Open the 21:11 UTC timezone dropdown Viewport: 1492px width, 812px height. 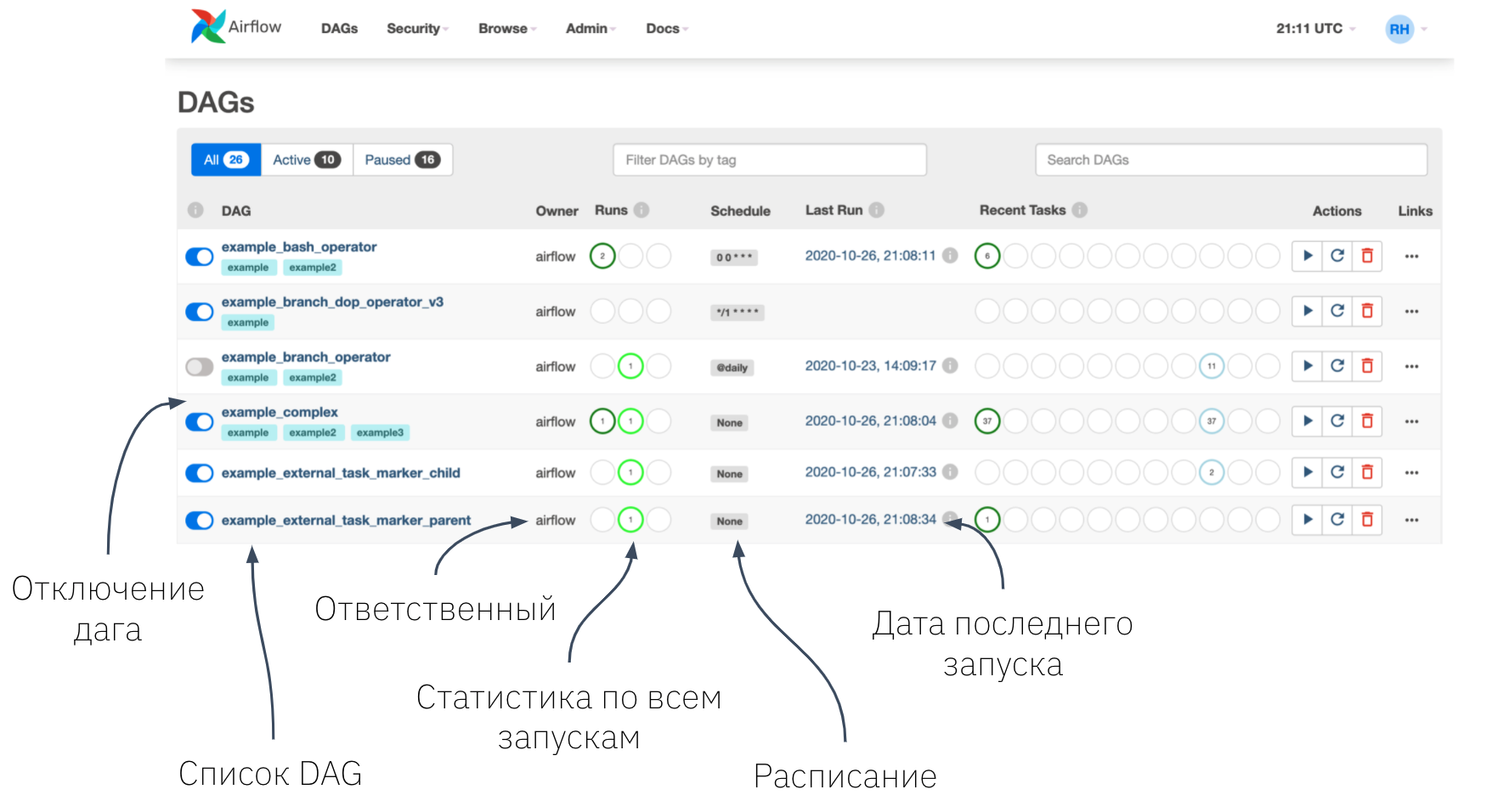[x=1315, y=29]
